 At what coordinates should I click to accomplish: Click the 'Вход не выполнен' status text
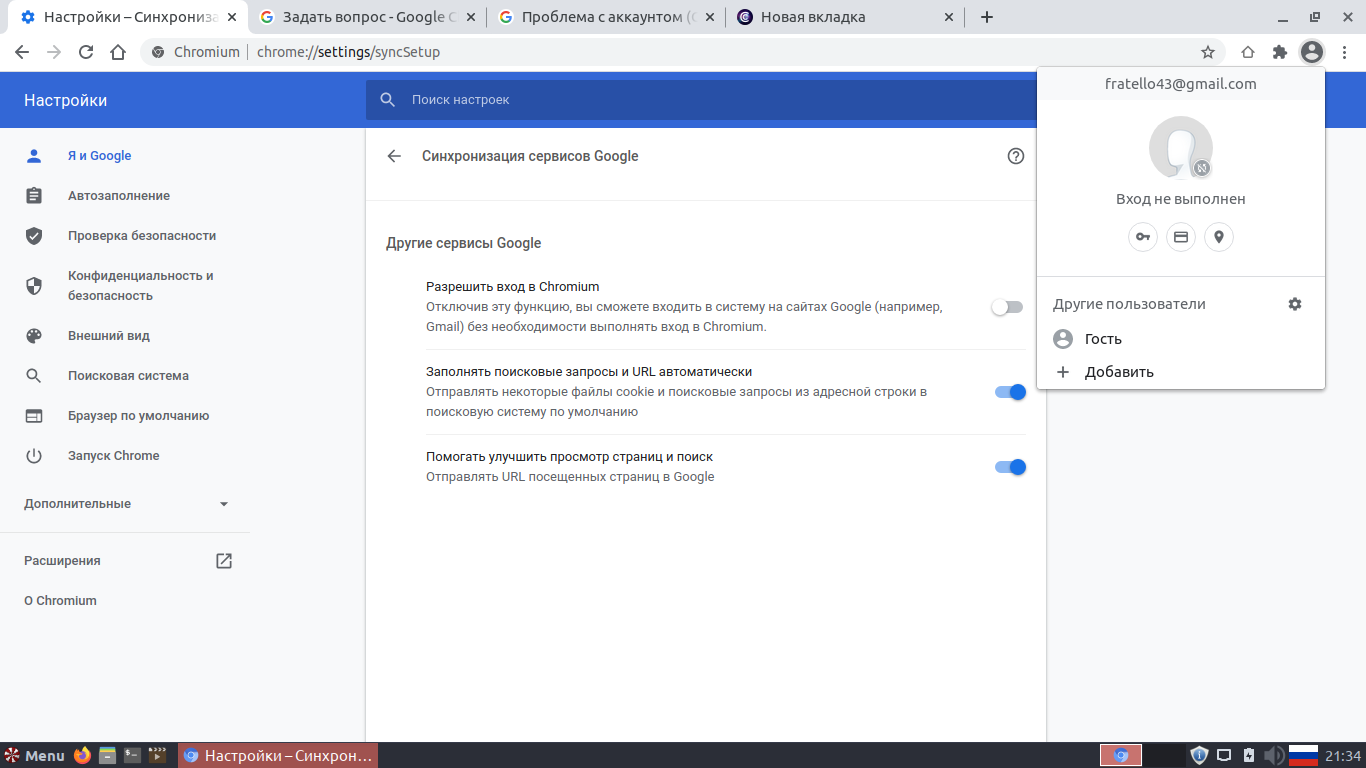pos(1181,199)
